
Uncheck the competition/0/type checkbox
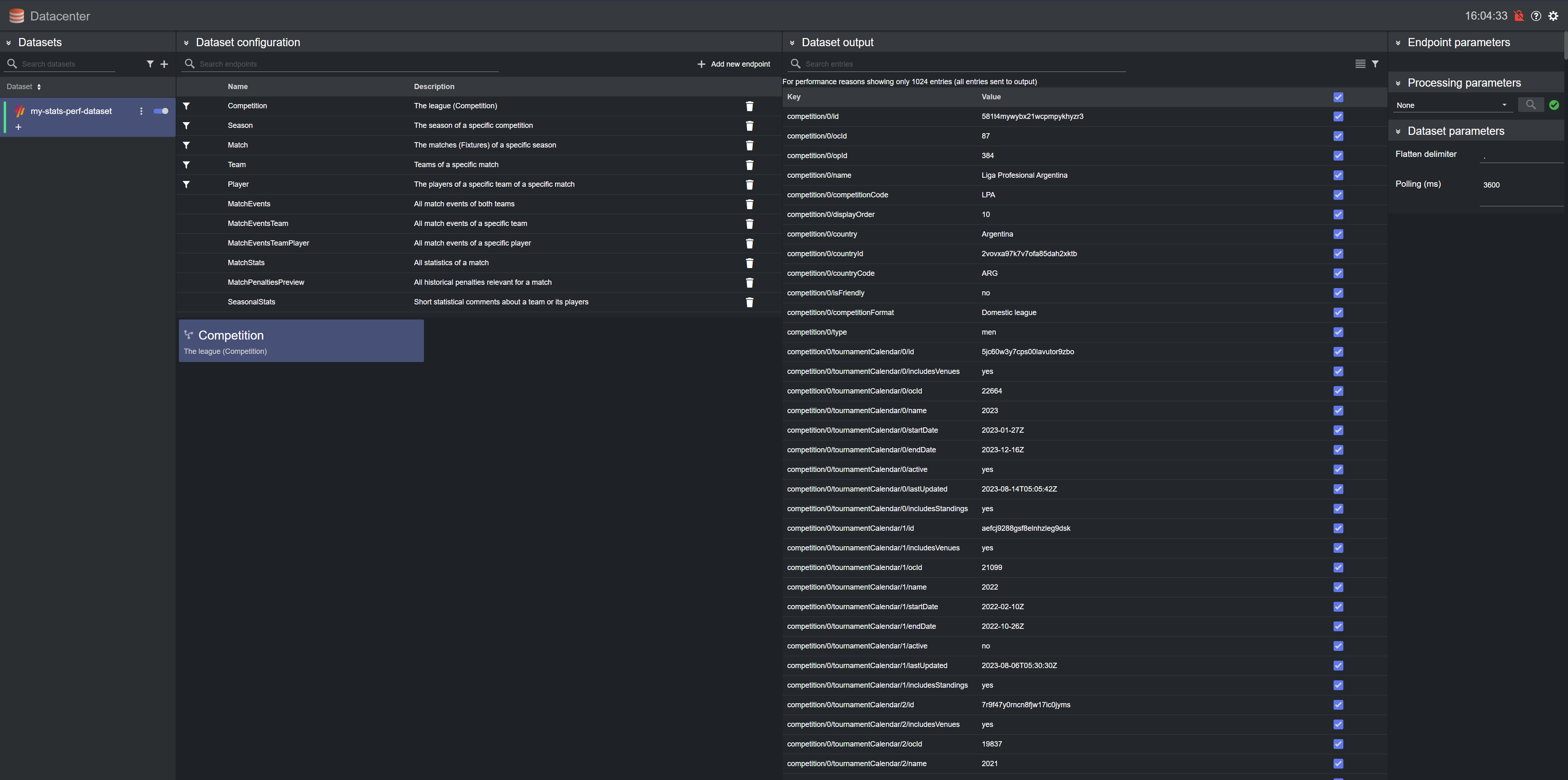(x=1338, y=332)
